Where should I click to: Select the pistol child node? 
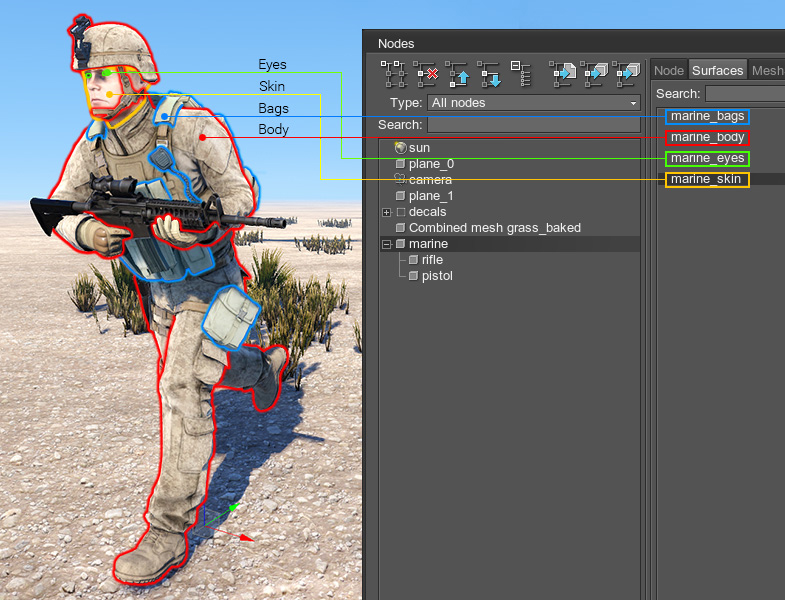tap(436, 276)
